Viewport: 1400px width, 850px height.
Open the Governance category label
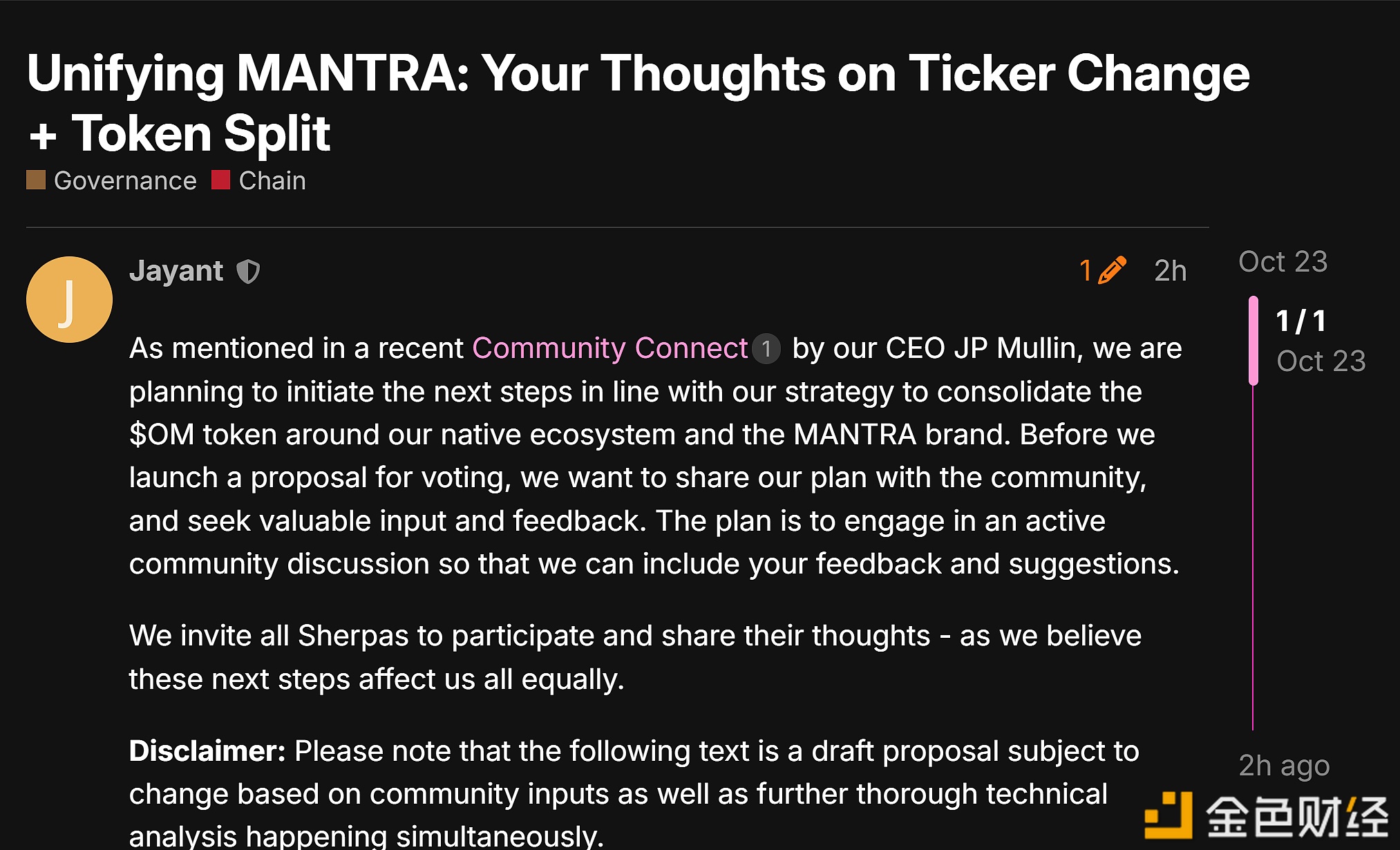125,181
